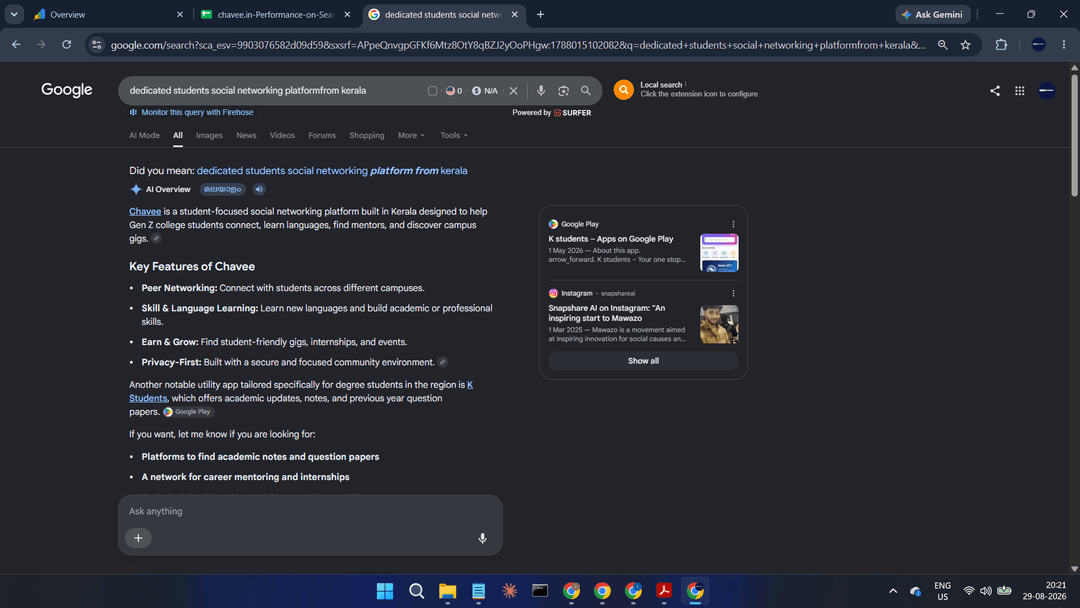The image size is (1080, 608).
Task: Open File Explorer from the taskbar
Action: click(x=448, y=591)
